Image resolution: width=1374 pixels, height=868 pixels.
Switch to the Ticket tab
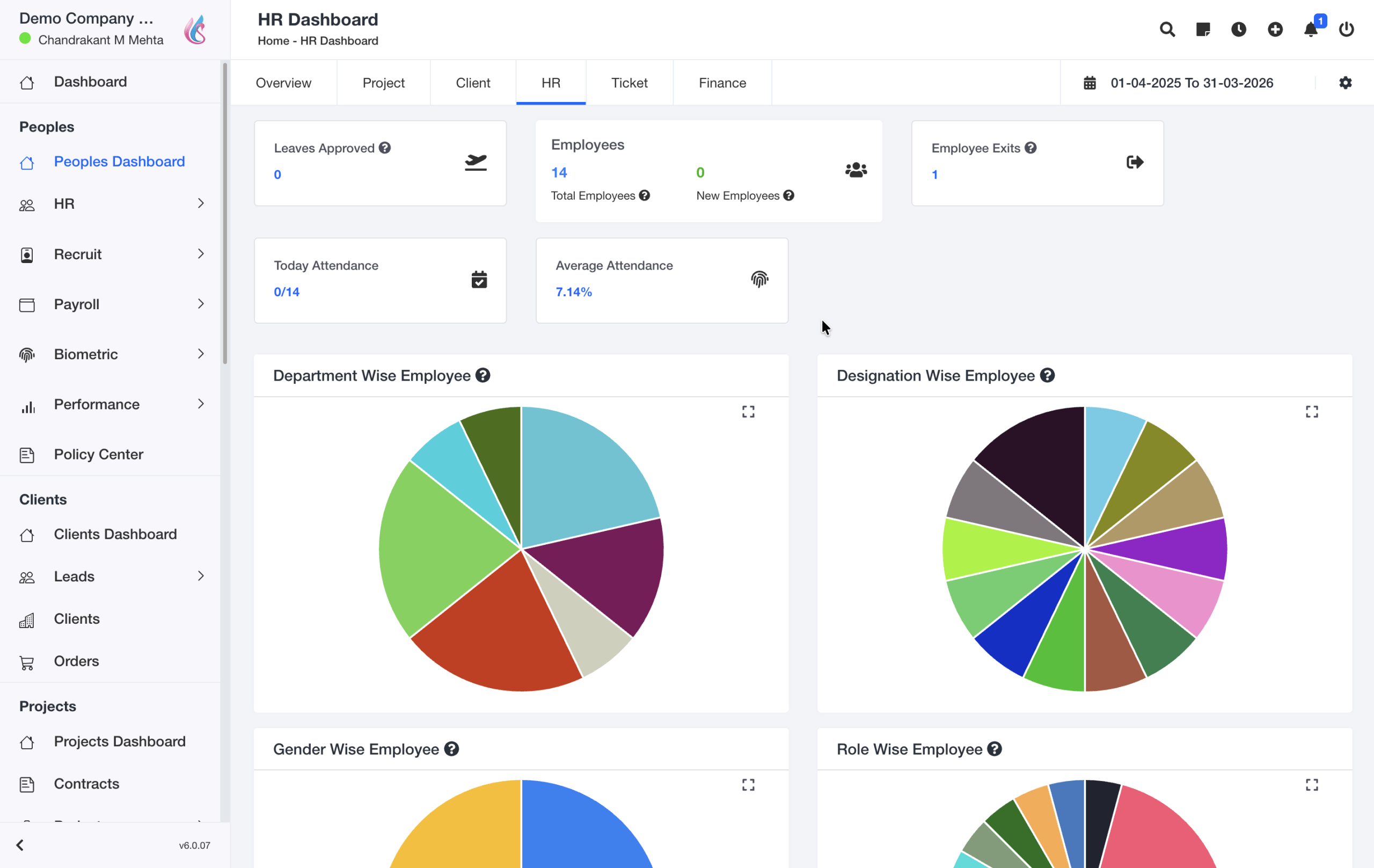pyautogui.click(x=630, y=83)
